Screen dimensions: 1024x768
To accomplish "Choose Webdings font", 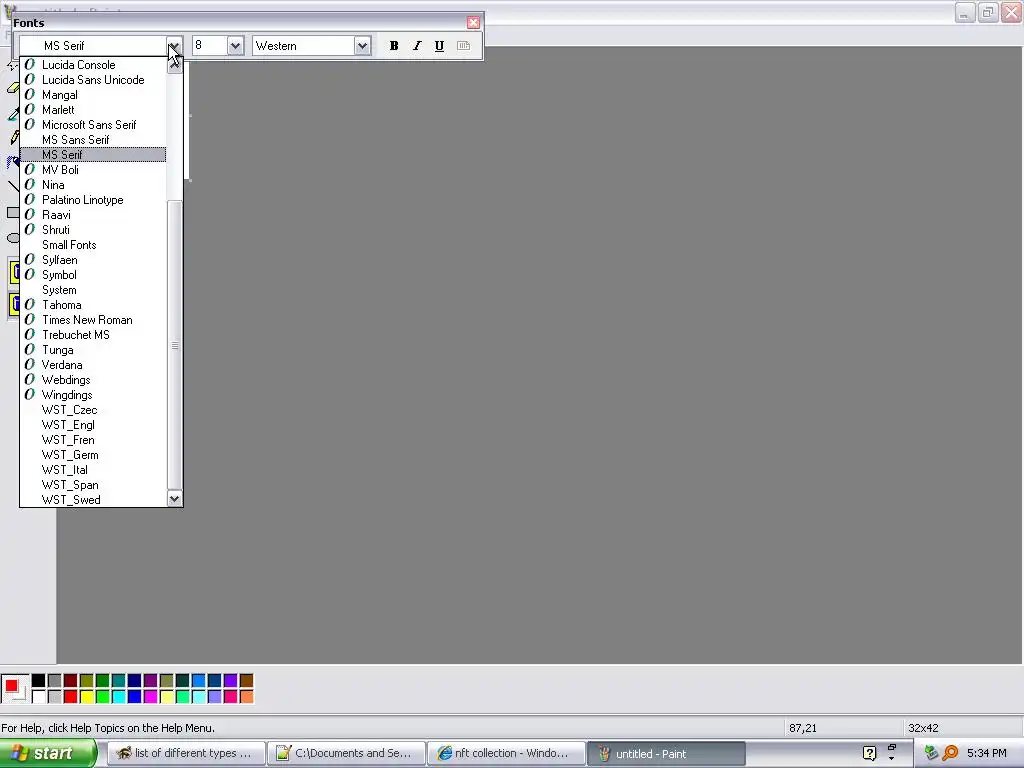I will pos(93,380).
